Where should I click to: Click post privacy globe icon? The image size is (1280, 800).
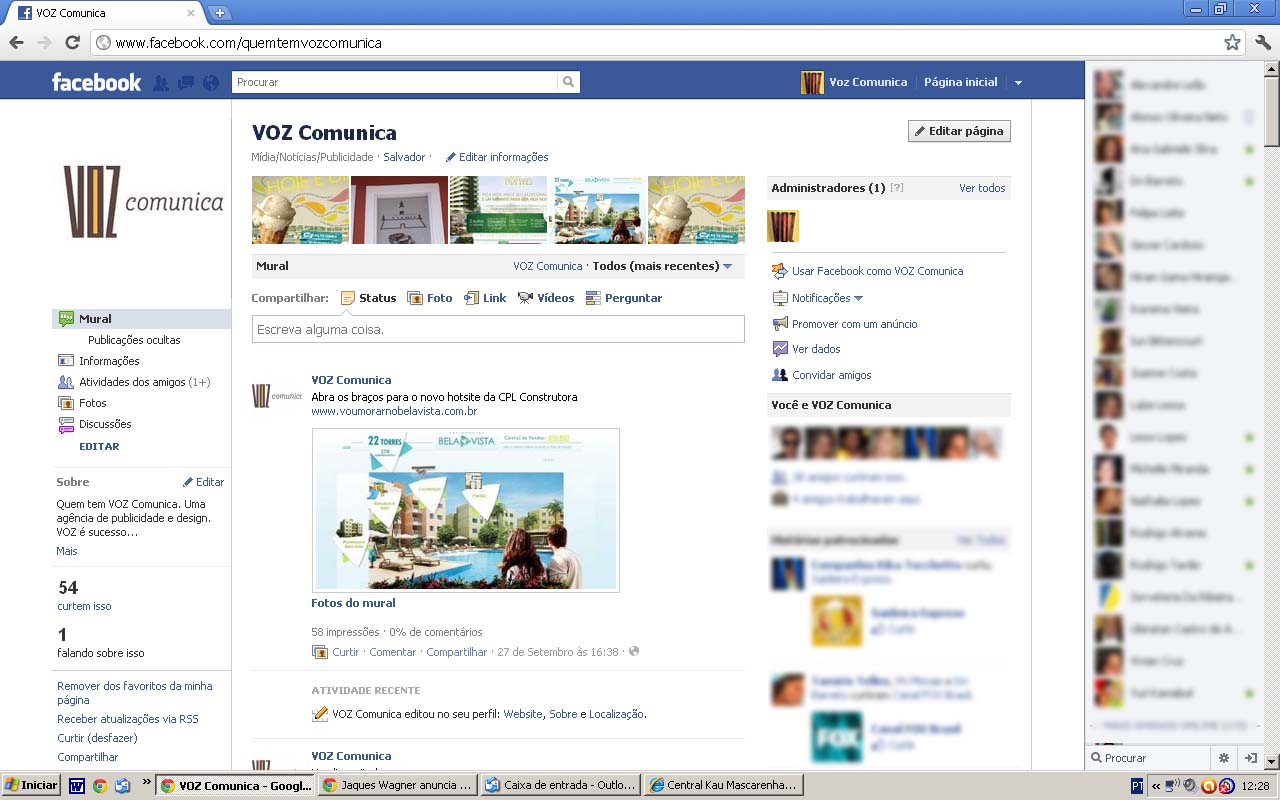633,652
